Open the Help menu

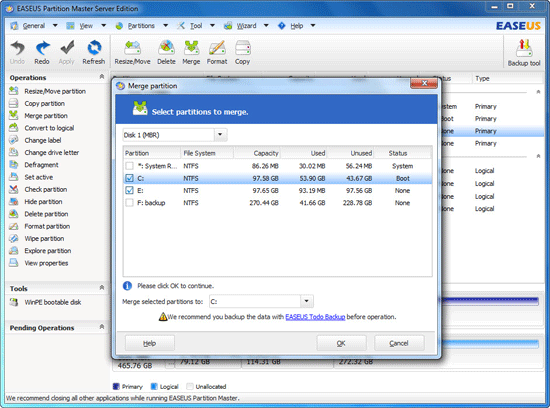tap(297, 26)
